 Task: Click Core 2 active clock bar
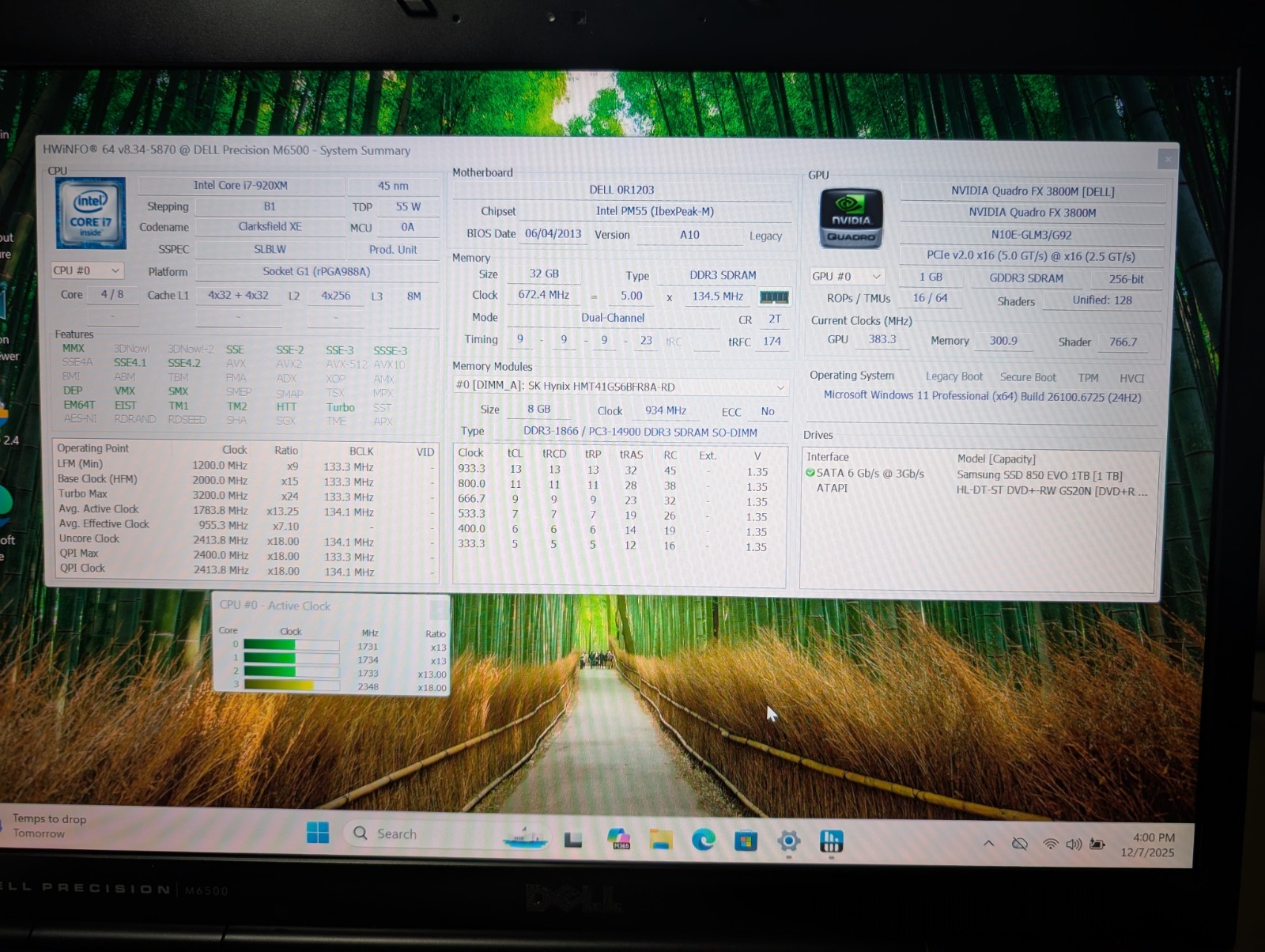point(291,671)
